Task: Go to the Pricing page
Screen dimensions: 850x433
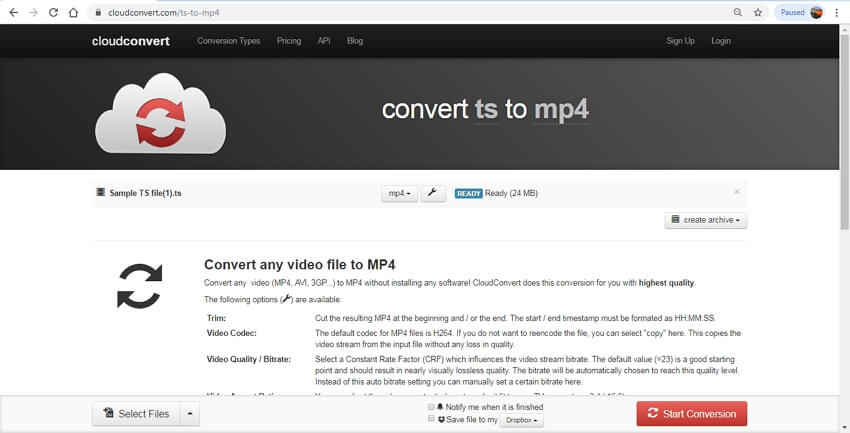Action: (x=289, y=41)
